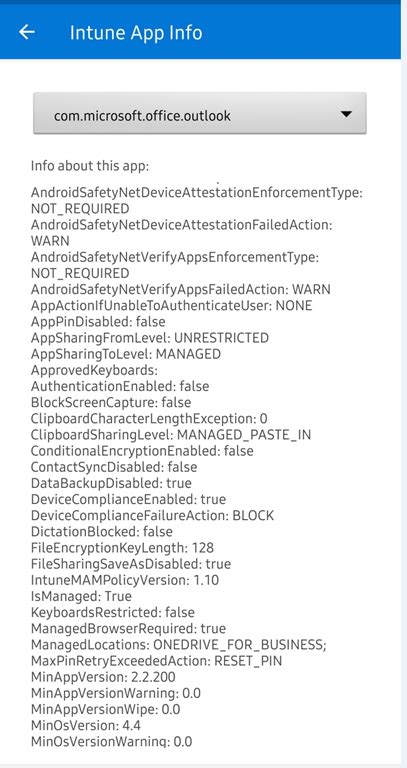Image resolution: width=407 pixels, height=768 pixels.
Task: Click the AppPinDisabled: false line
Action: (x=98, y=322)
